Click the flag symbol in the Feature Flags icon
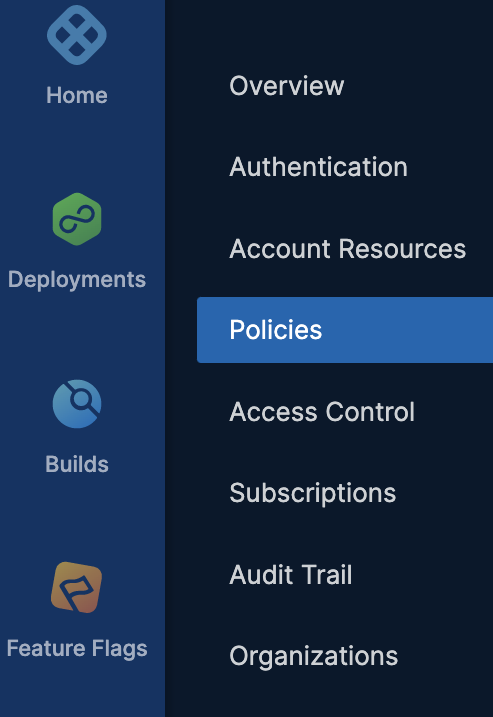 pyautogui.click(x=76, y=590)
